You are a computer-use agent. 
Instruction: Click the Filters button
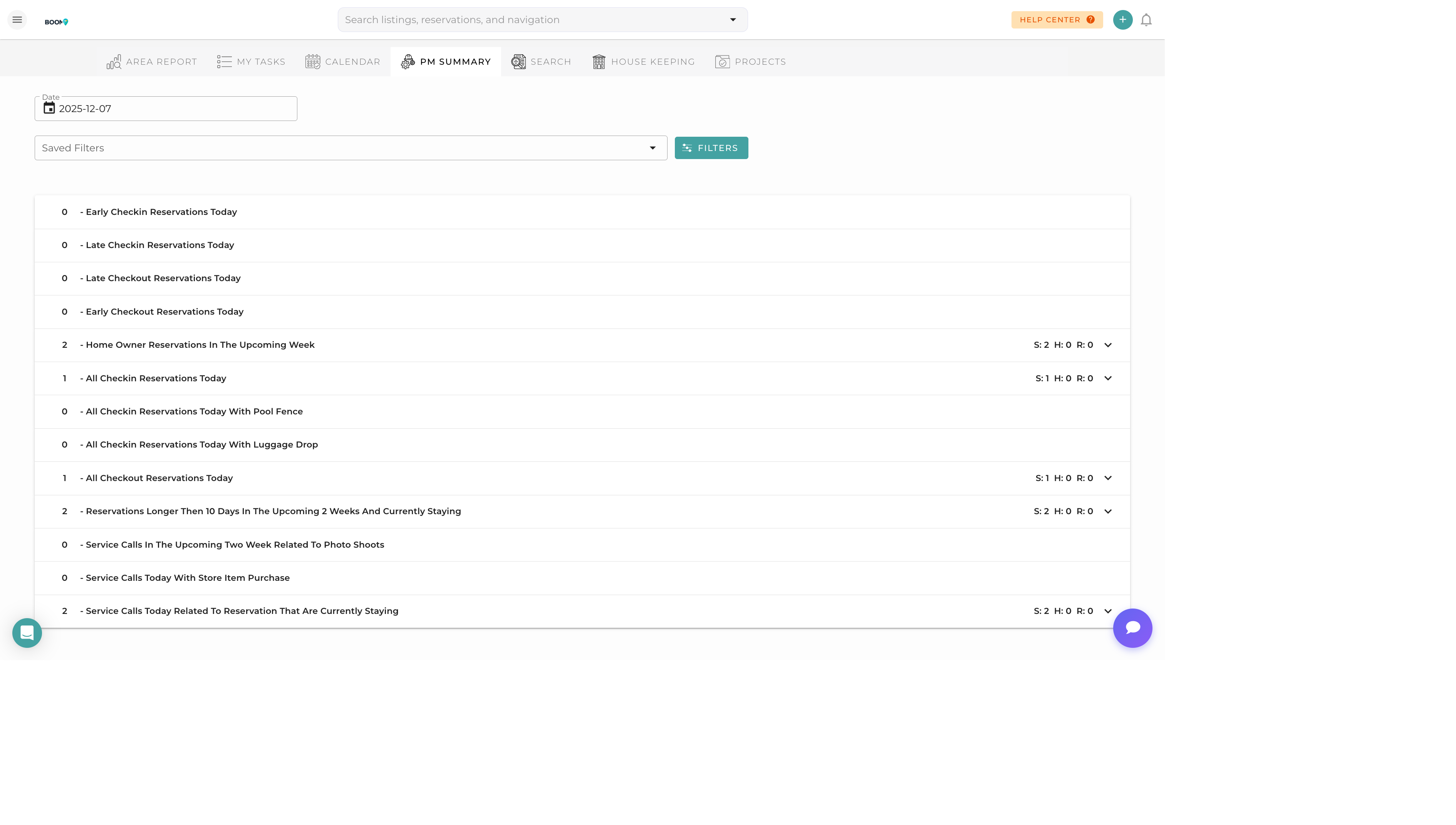pyautogui.click(x=711, y=147)
